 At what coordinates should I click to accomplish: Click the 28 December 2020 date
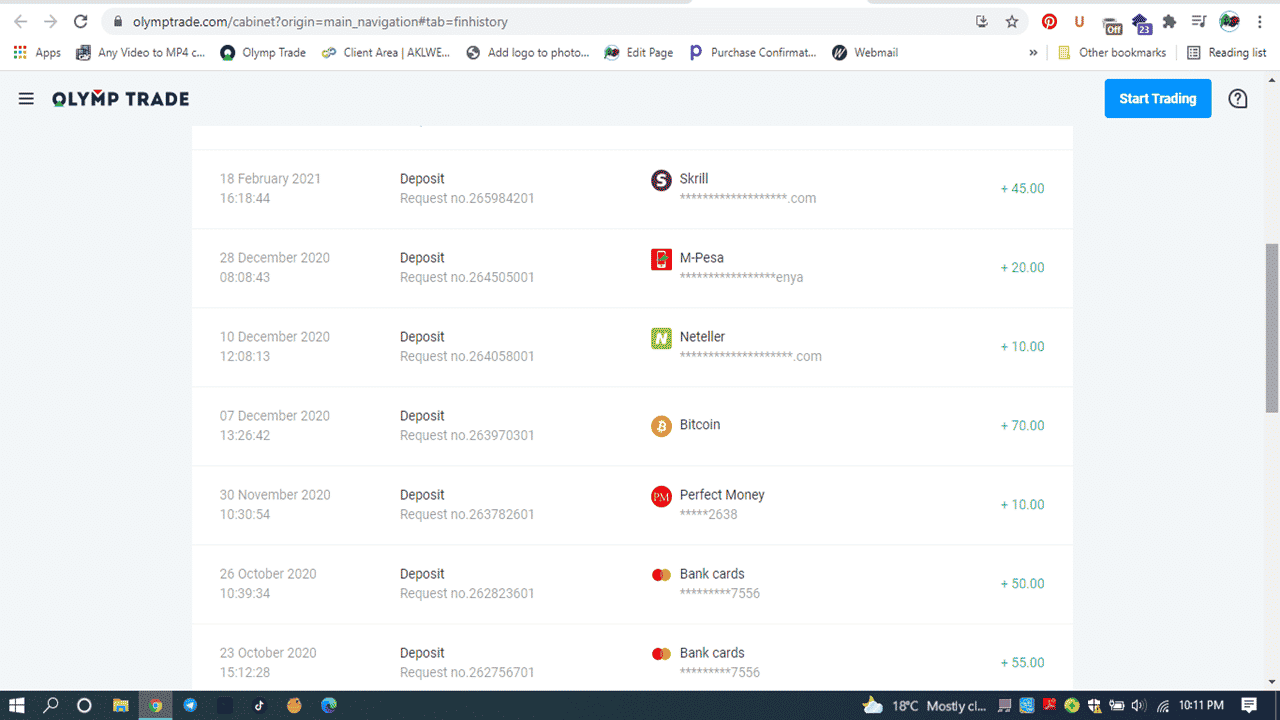tap(275, 258)
